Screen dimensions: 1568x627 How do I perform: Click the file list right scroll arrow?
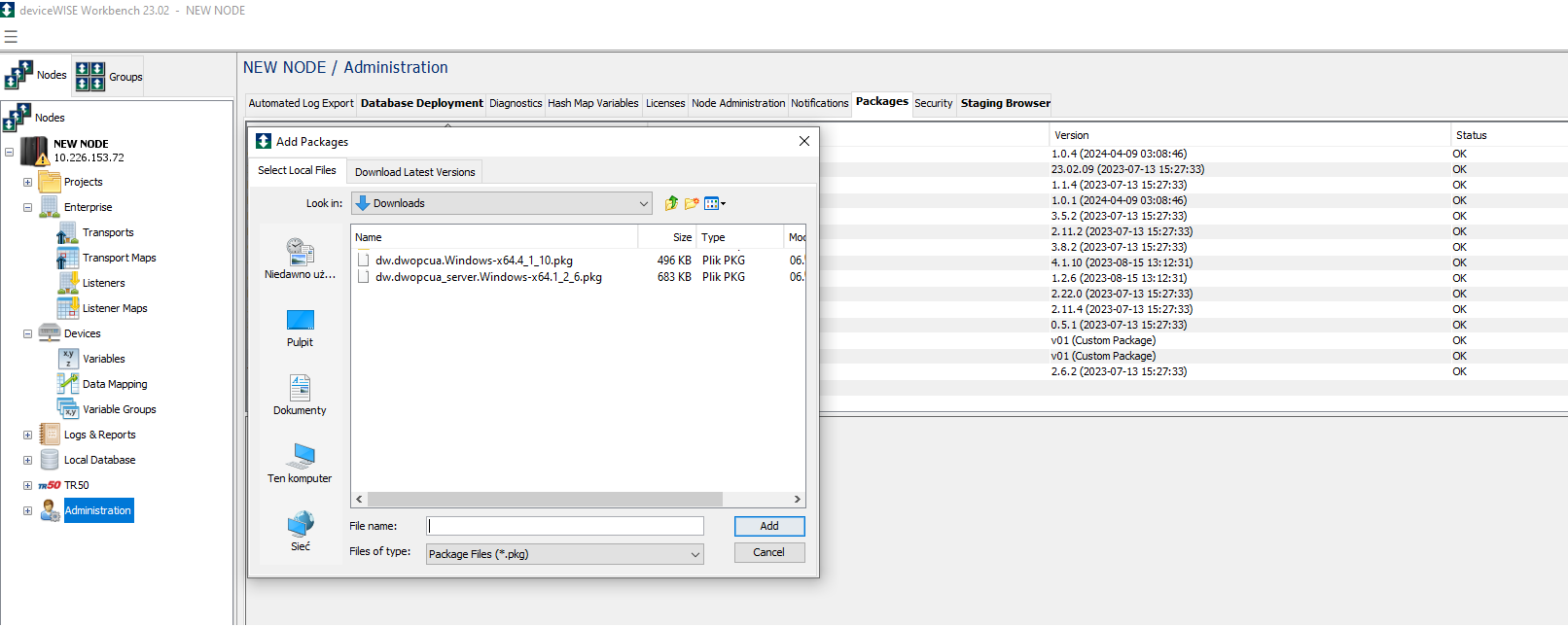pos(798,500)
